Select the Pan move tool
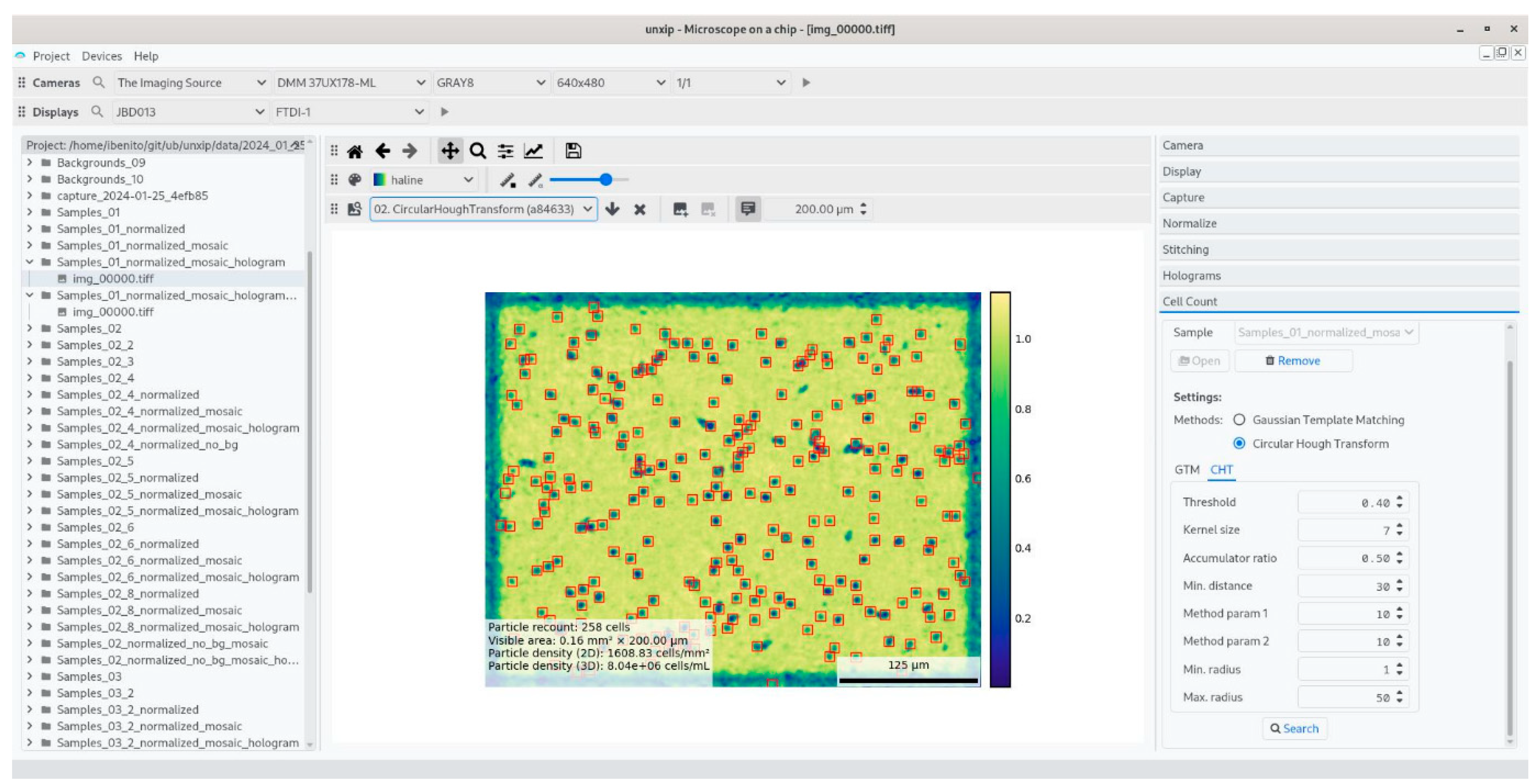Screen dimensions: 1538x784 450,151
